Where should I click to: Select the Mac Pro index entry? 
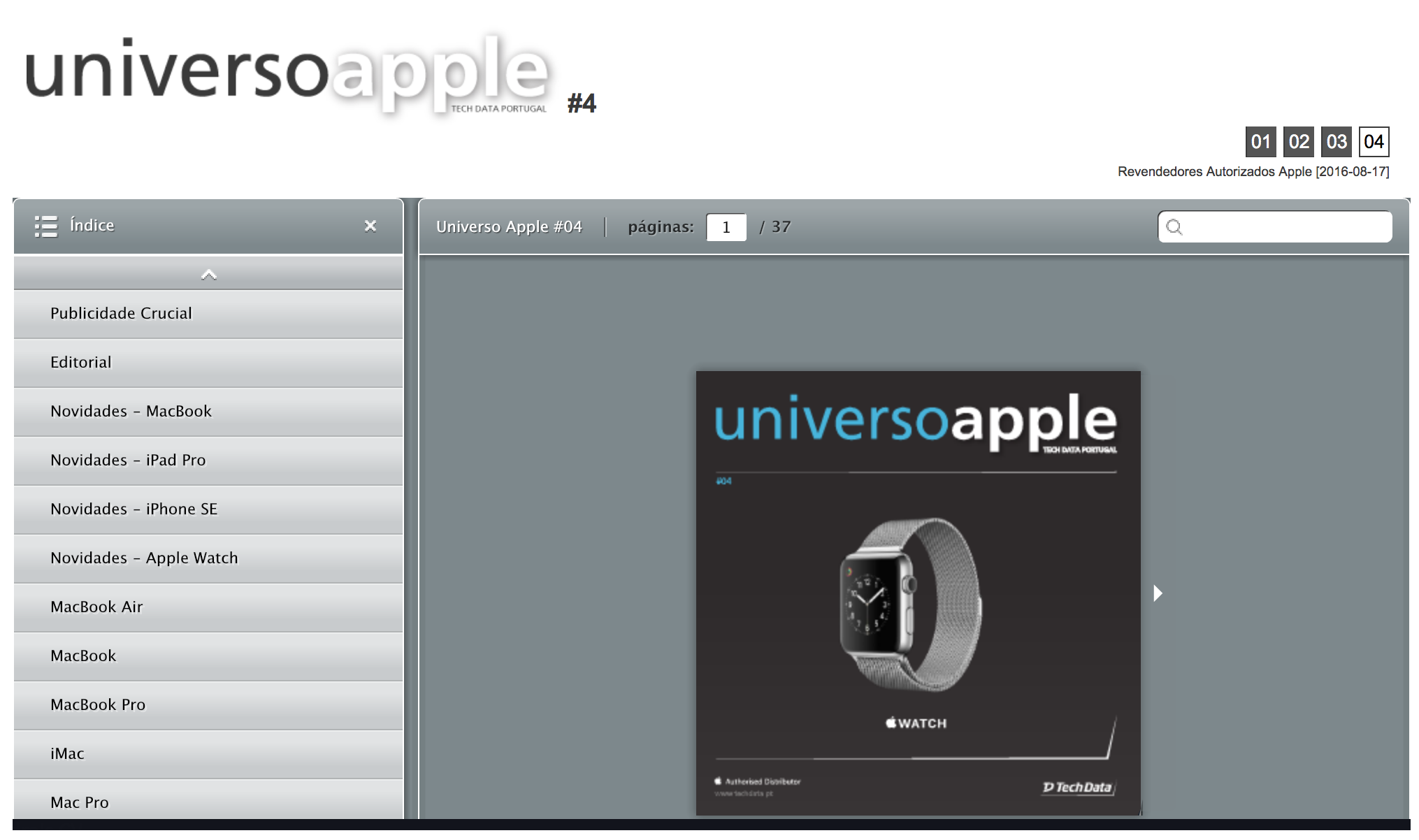click(79, 802)
